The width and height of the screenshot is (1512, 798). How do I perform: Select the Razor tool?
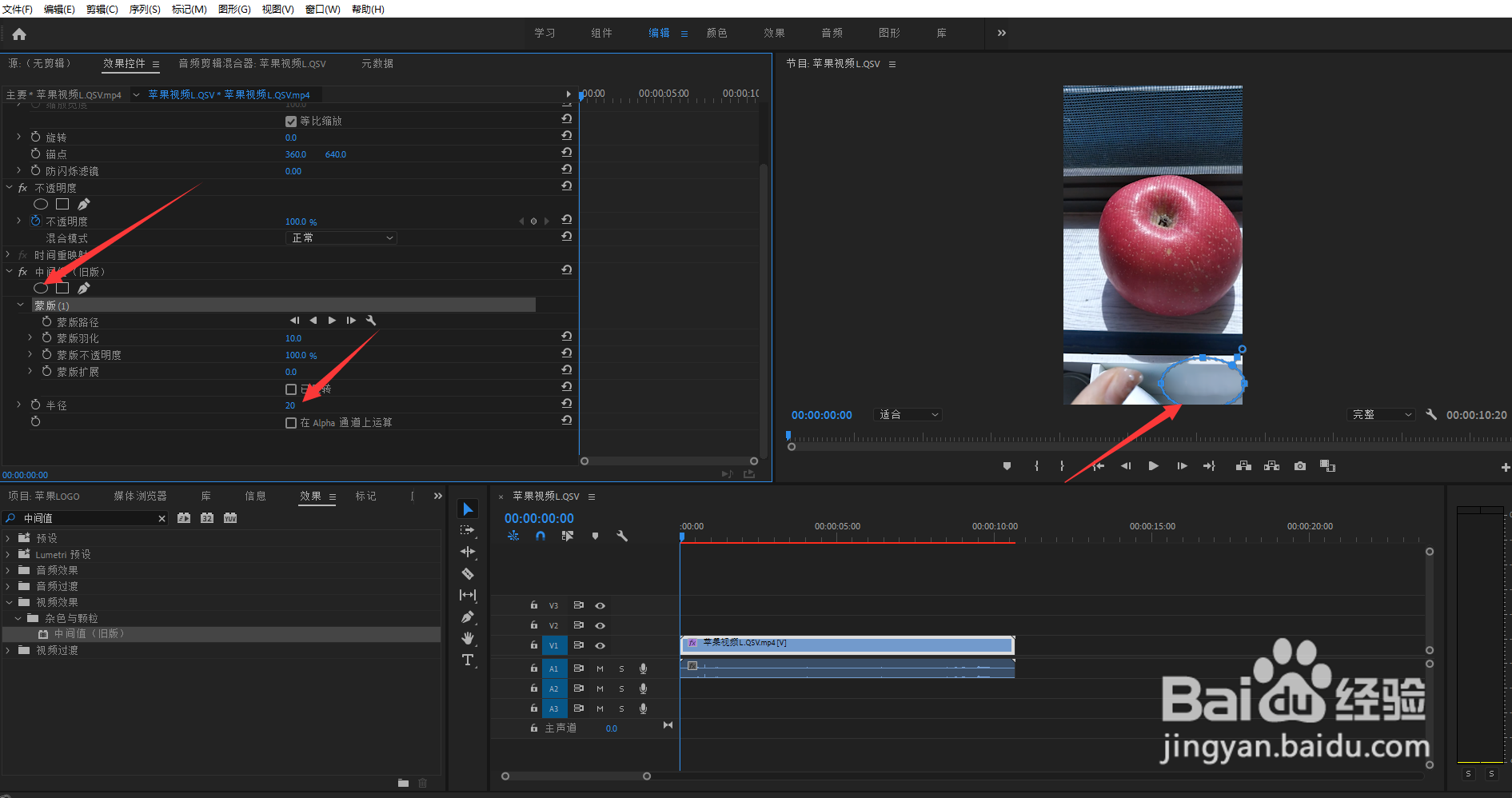[x=468, y=573]
